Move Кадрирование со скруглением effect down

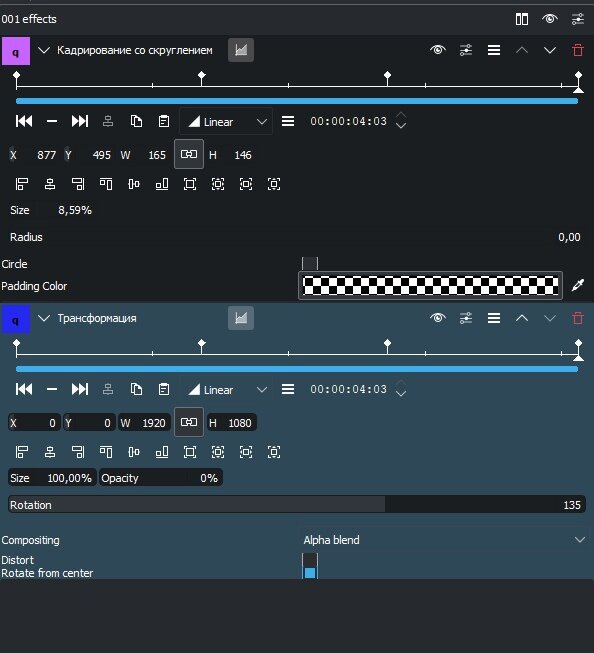[550, 50]
